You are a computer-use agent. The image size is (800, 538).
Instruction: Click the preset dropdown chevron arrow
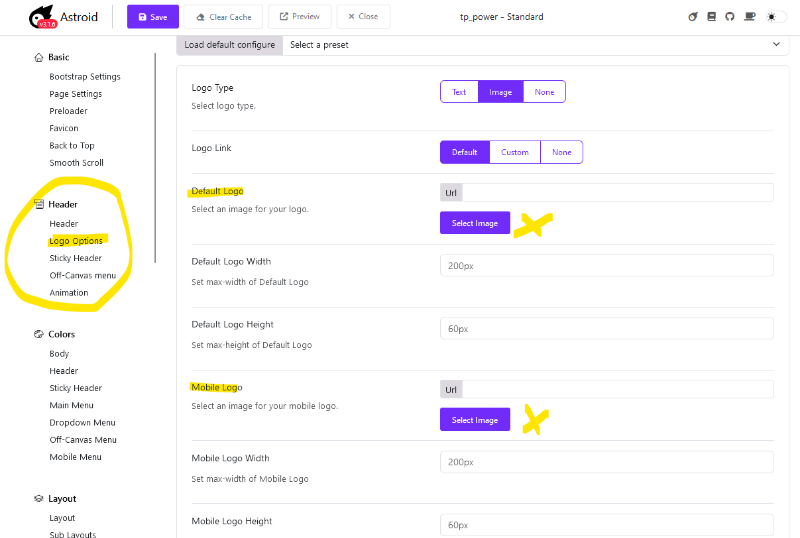(776, 44)
